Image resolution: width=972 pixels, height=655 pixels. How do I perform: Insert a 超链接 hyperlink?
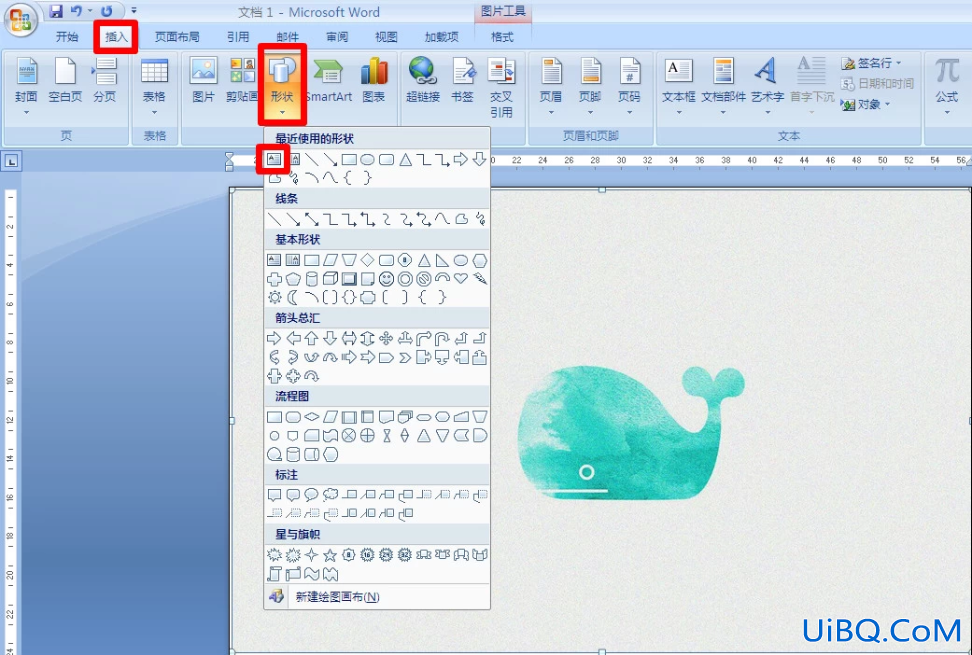tap(423, 81)
